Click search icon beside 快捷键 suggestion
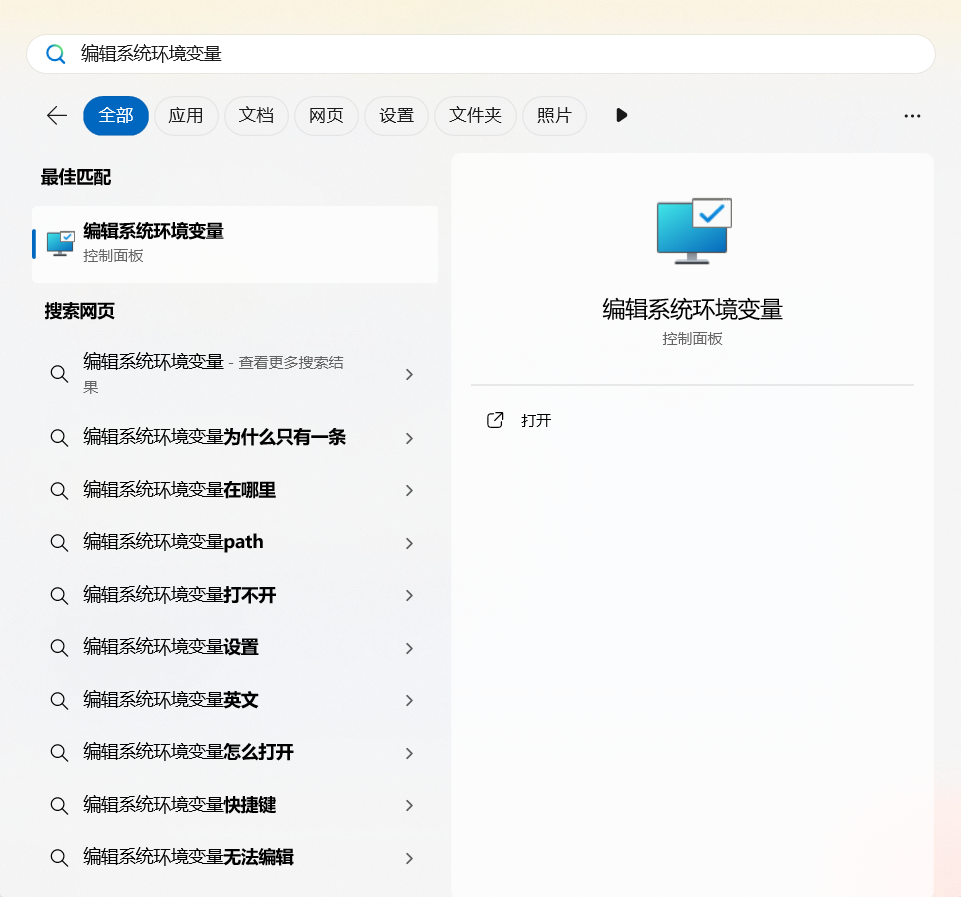This screenshot has height=897, width=961. (59, 805)
